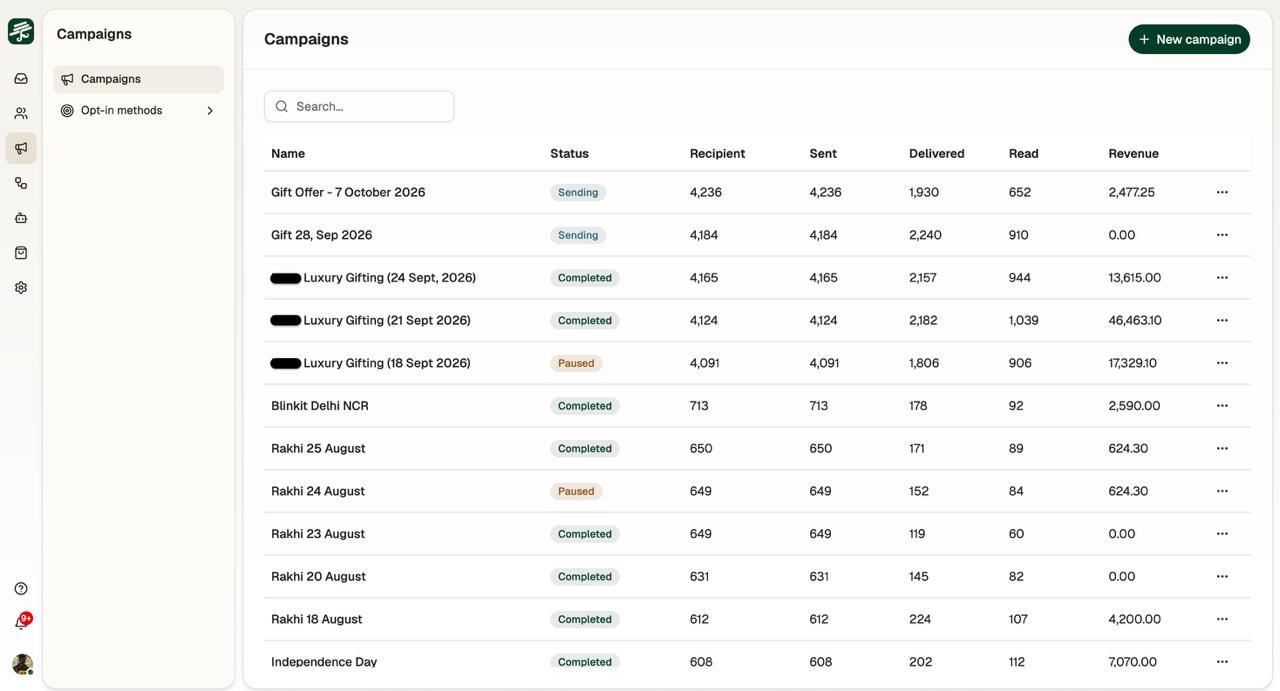This screenshot has height=691, width=1280.
Task: Click Sending status of Gift 28, Sep 2026
Action: pos(578,235)
